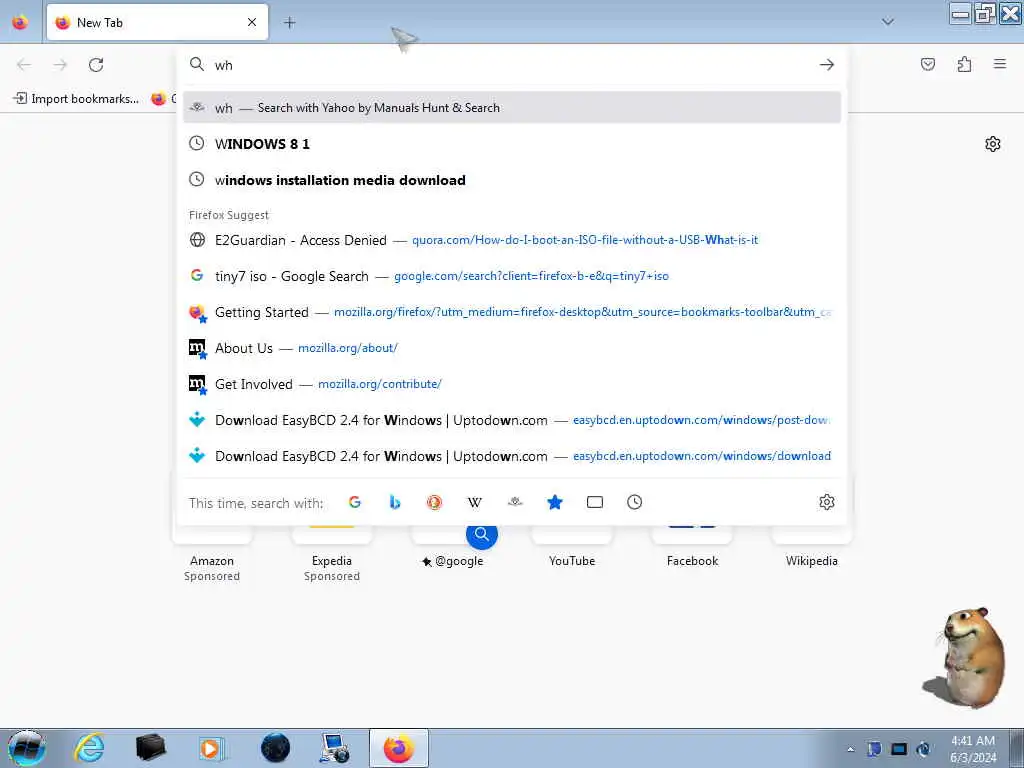The image size is (1024, 768).
Task: Open search settings gear in dropdown
Action: point(826,502)
